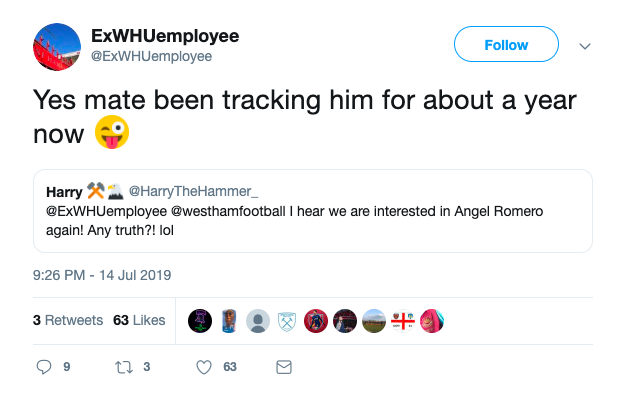Open the ExWHUemployee display name link
The width and height of the screenshot is (625, 396).
[165, 36]
